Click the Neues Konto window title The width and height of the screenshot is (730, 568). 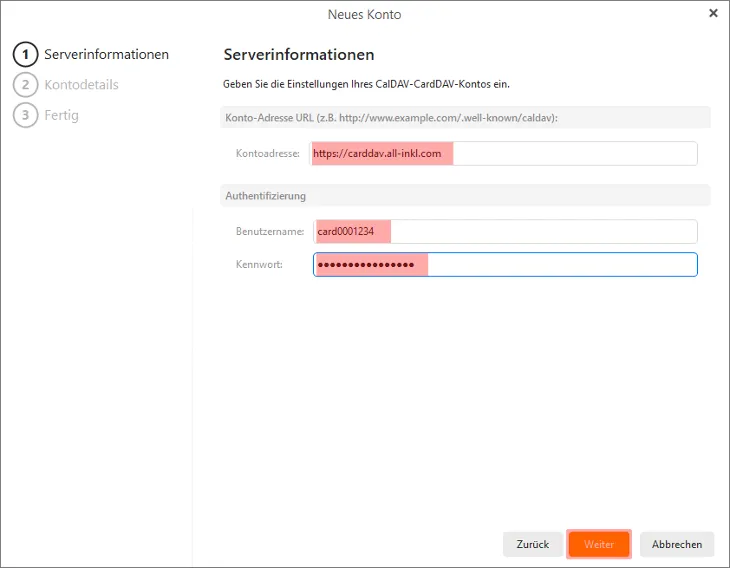coord(365,14)
